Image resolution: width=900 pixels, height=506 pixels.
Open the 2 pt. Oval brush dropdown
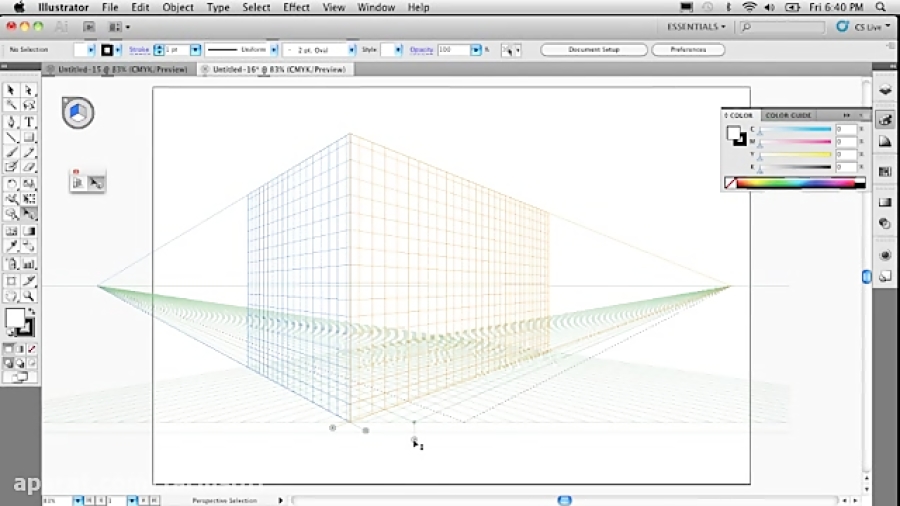click(351, 50)
